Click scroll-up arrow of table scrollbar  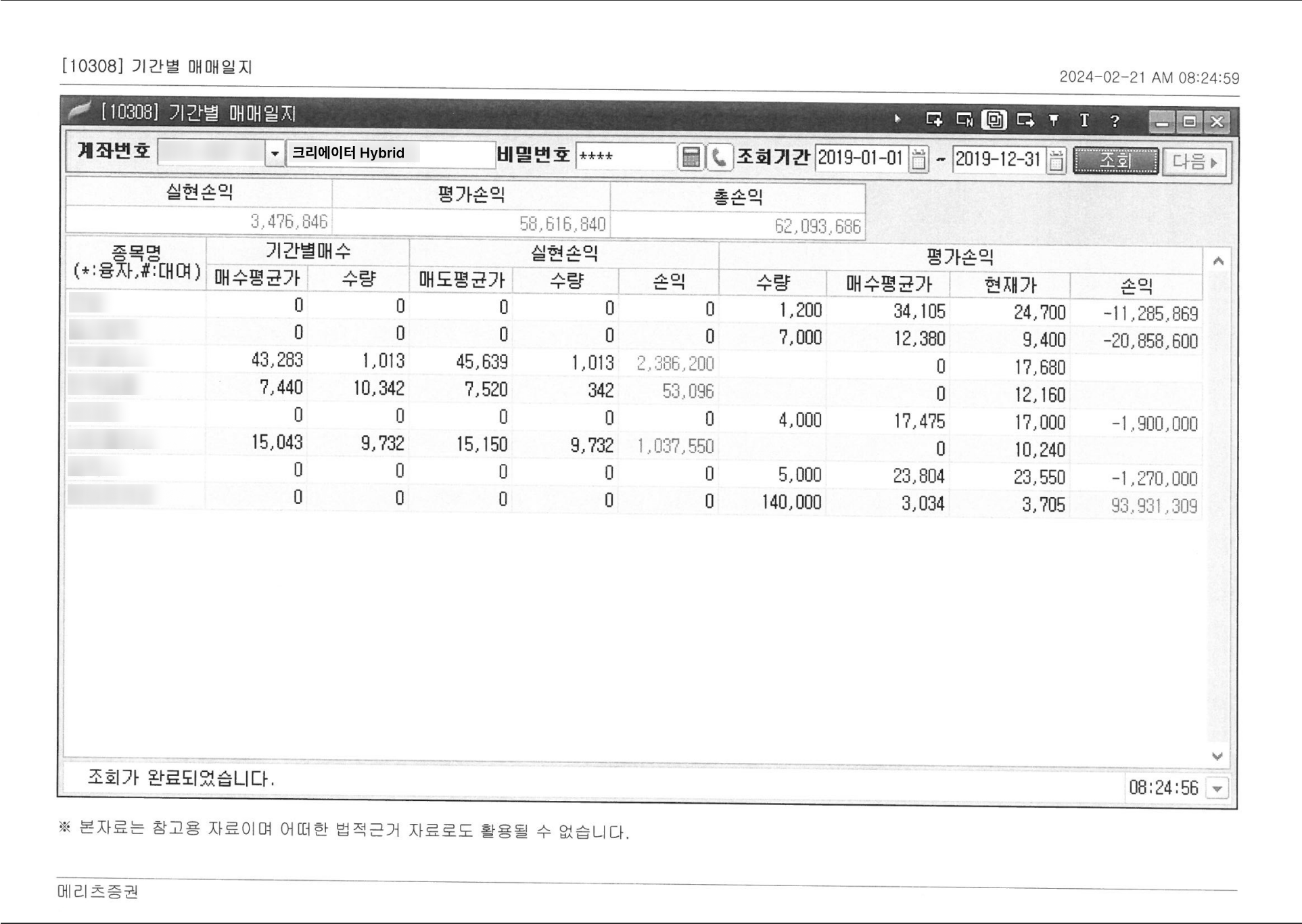1218,261
